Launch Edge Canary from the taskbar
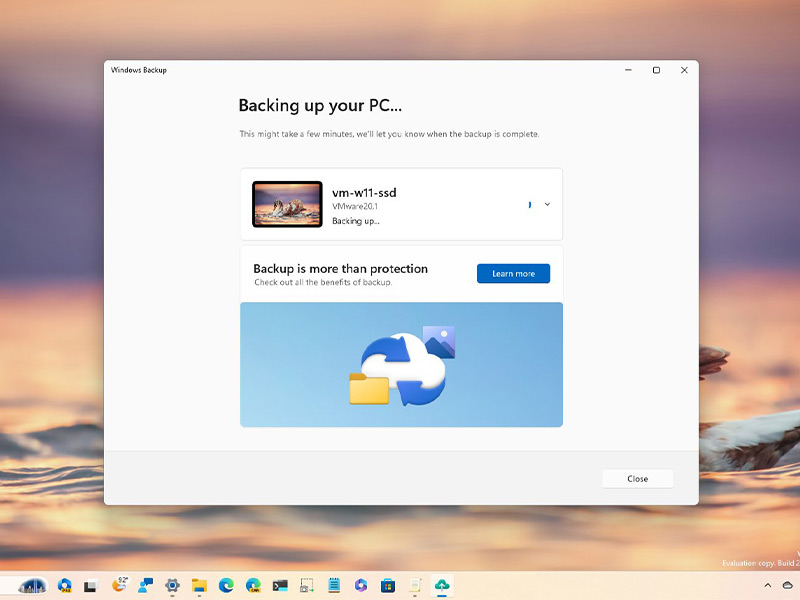The width and height of the screenshot is (800, 600). pyautogui.click(x=253, y=585)
